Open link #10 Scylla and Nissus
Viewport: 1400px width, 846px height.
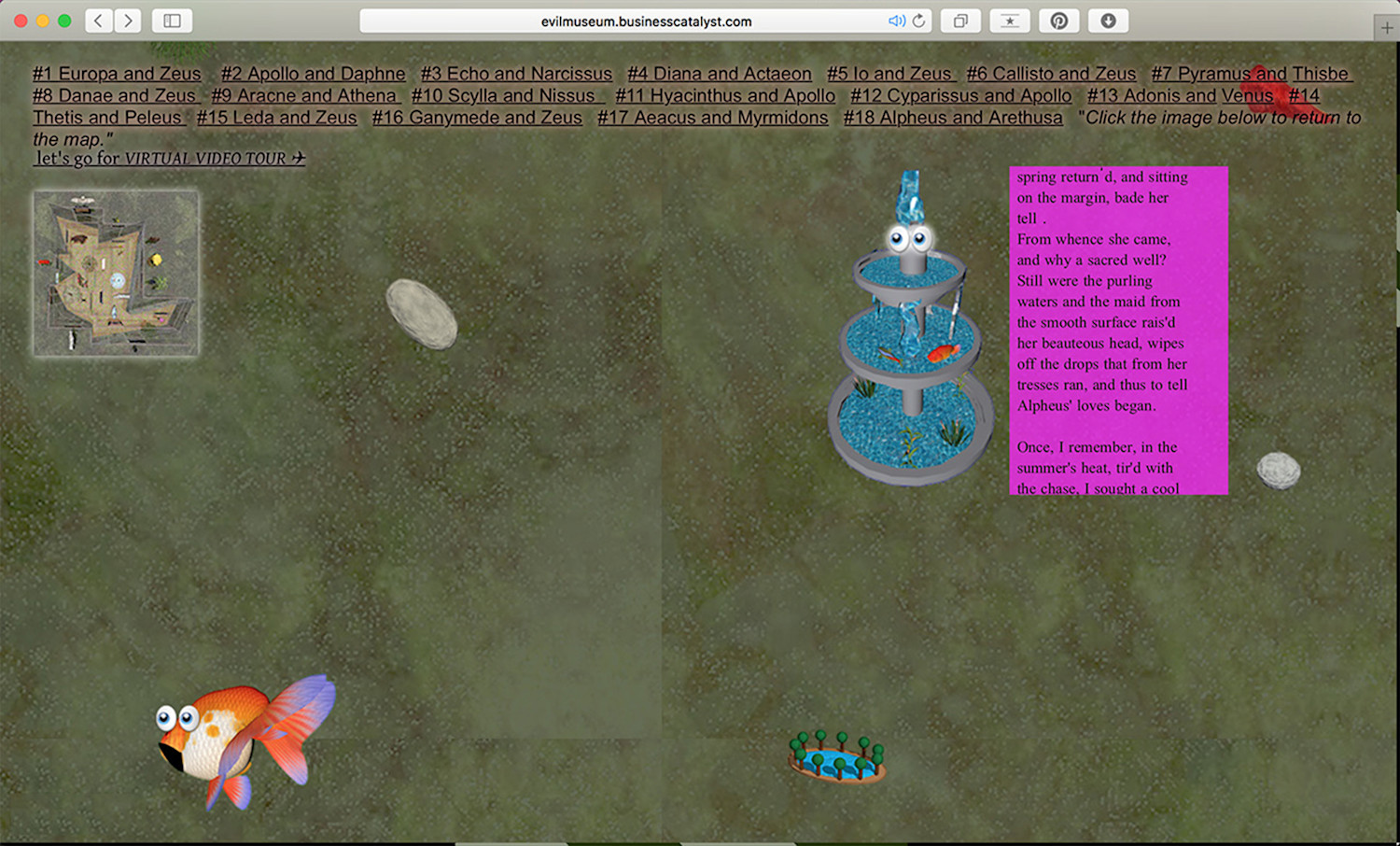(507, 95)
